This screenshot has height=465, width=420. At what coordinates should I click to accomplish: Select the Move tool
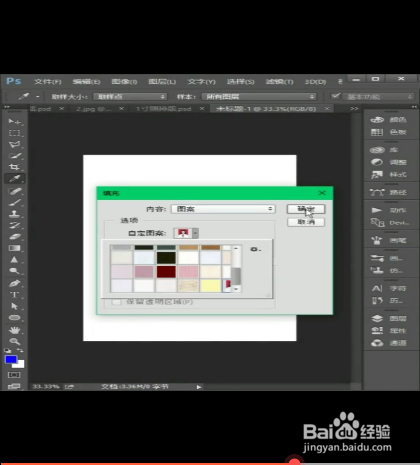[x=14, y=121]
